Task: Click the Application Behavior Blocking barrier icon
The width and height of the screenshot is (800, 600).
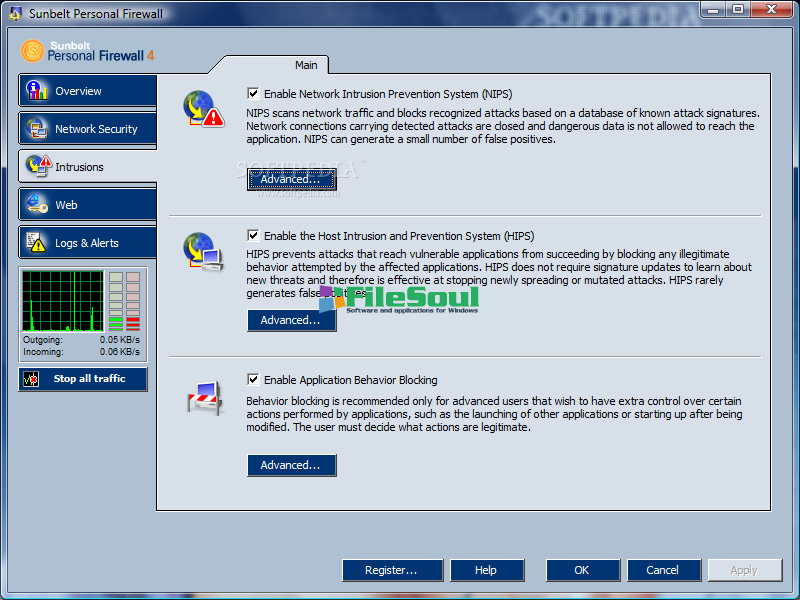Action: [205, 397]
